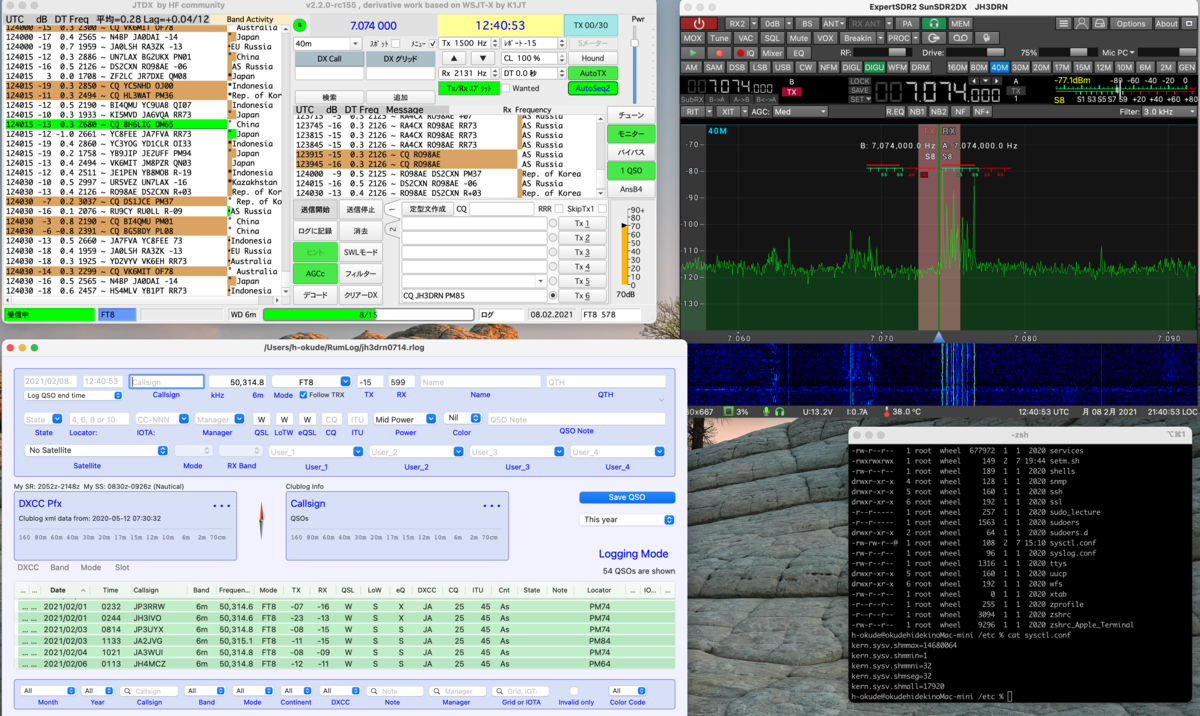This screenshot has height=716, width=1200.
Task: Click the red record button in ExpertSDR2
Action: point(720,53)
